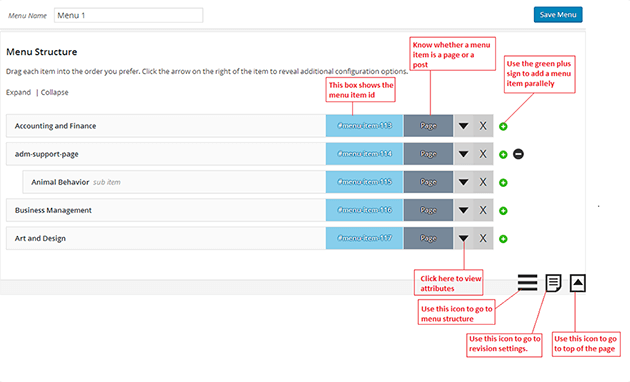
Task: Expand attributes arrow for Art and Design
Action: (x=463, y=239)
